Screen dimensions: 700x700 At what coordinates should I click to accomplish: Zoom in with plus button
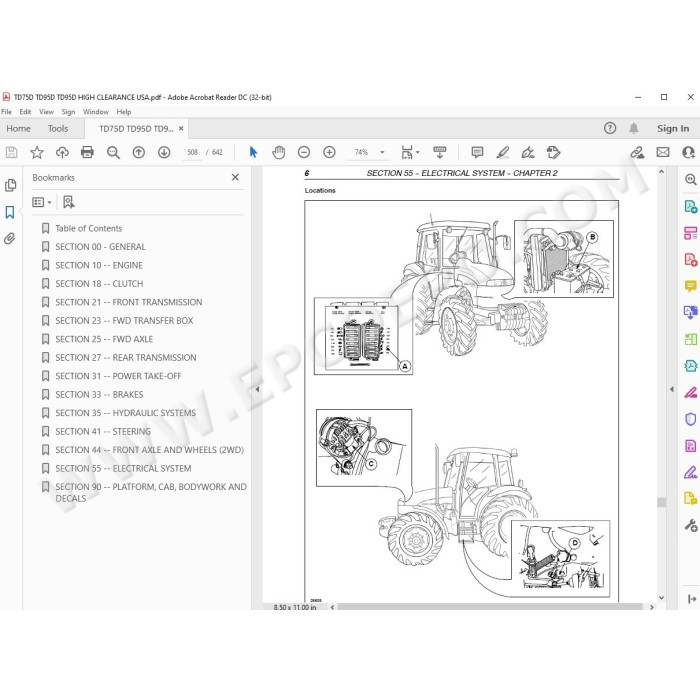click(329, 153)
